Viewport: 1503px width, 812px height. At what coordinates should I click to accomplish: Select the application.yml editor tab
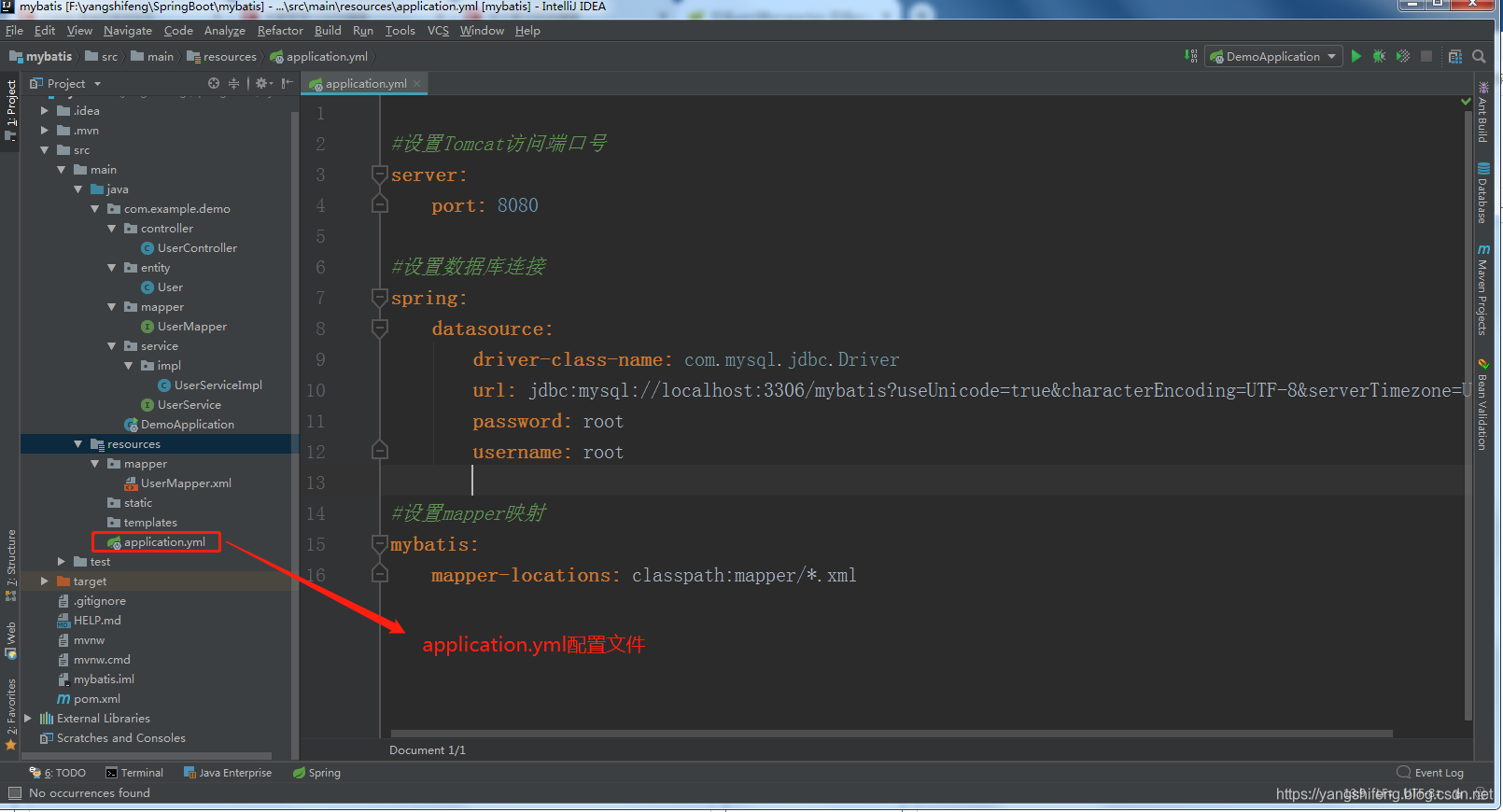365,84
